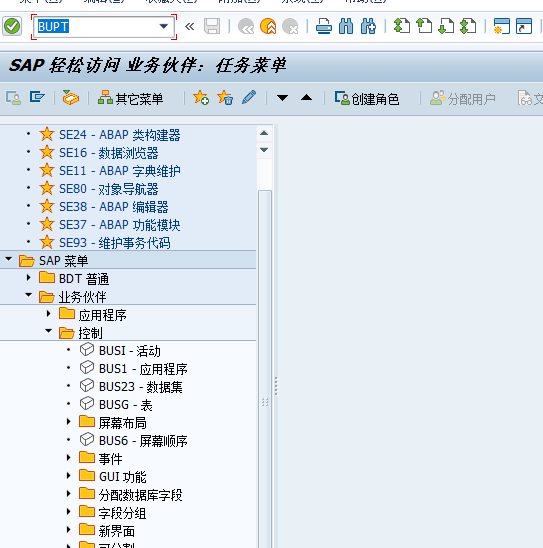Collapse the command field with double-arrow
This screenshot has width=543, height=548.
(x=189, y=27)
